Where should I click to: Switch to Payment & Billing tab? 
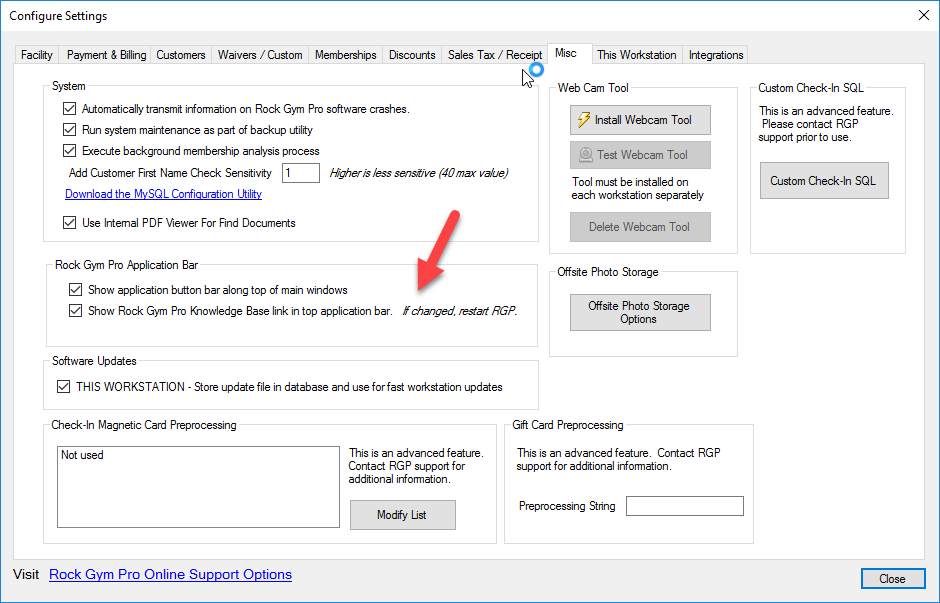coord(106,55)
